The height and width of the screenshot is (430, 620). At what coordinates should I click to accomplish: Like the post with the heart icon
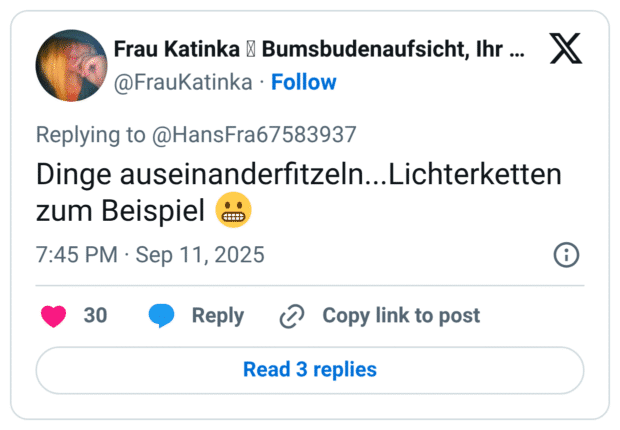tap(53, 316)
